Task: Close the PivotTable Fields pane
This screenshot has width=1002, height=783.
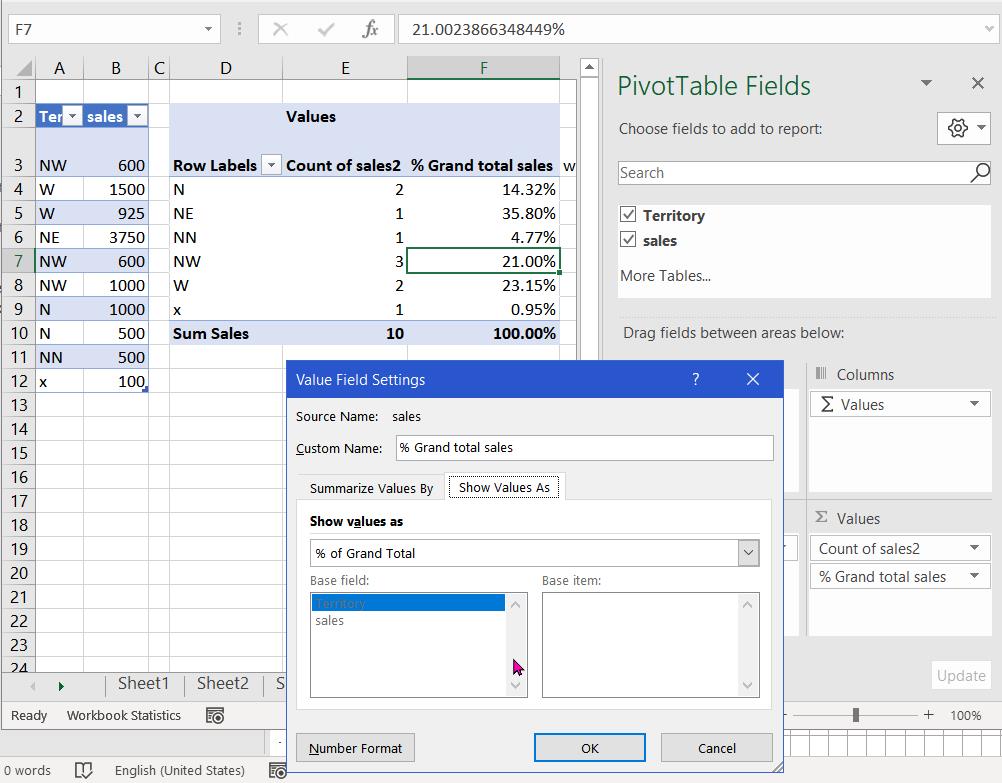Action: tap(977, 83)
